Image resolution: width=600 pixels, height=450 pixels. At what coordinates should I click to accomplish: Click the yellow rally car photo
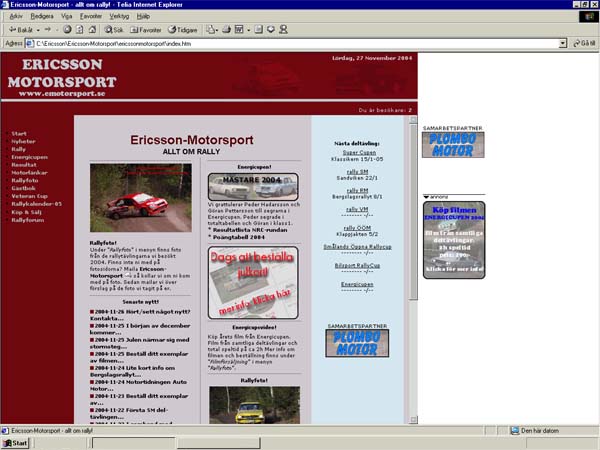click(254, 405)
